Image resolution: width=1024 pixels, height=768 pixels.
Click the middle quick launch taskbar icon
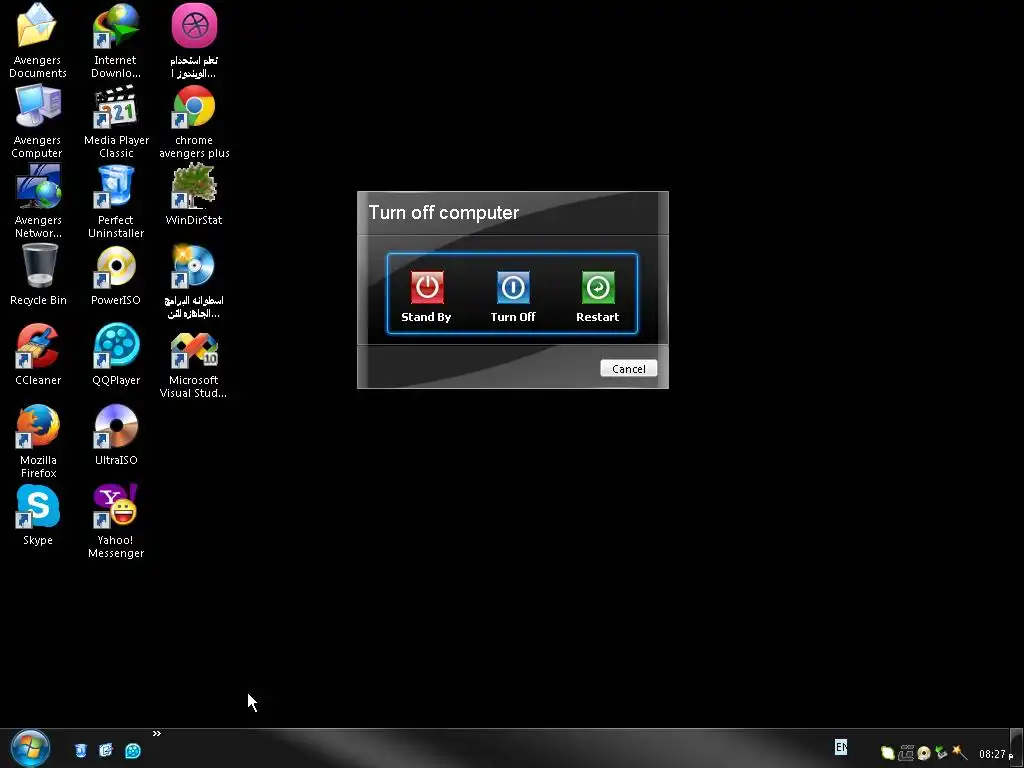coord(106,751)
